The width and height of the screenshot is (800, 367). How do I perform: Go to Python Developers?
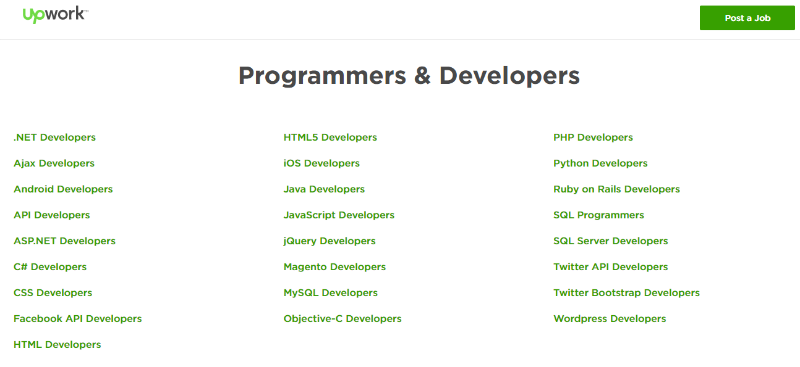[x=601, y=163]
